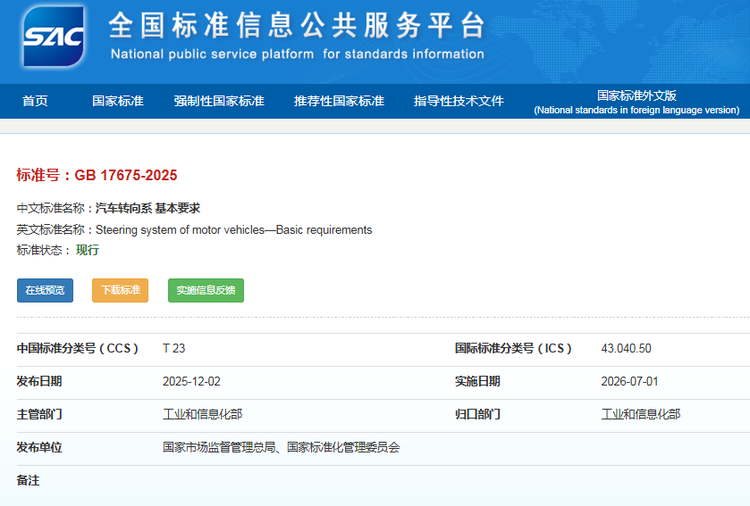Open 指导性技术文件 menu item
The height and width of the screenshot is (506, 750).
459,101
